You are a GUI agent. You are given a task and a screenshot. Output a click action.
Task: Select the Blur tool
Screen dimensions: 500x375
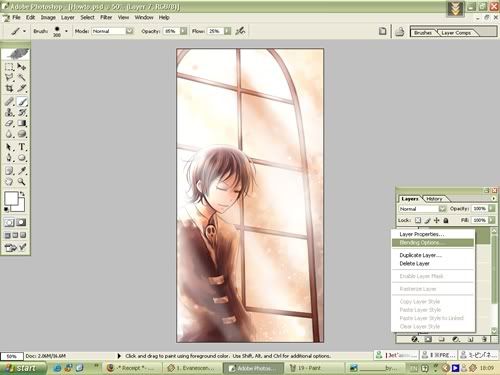tap(9, 134)
